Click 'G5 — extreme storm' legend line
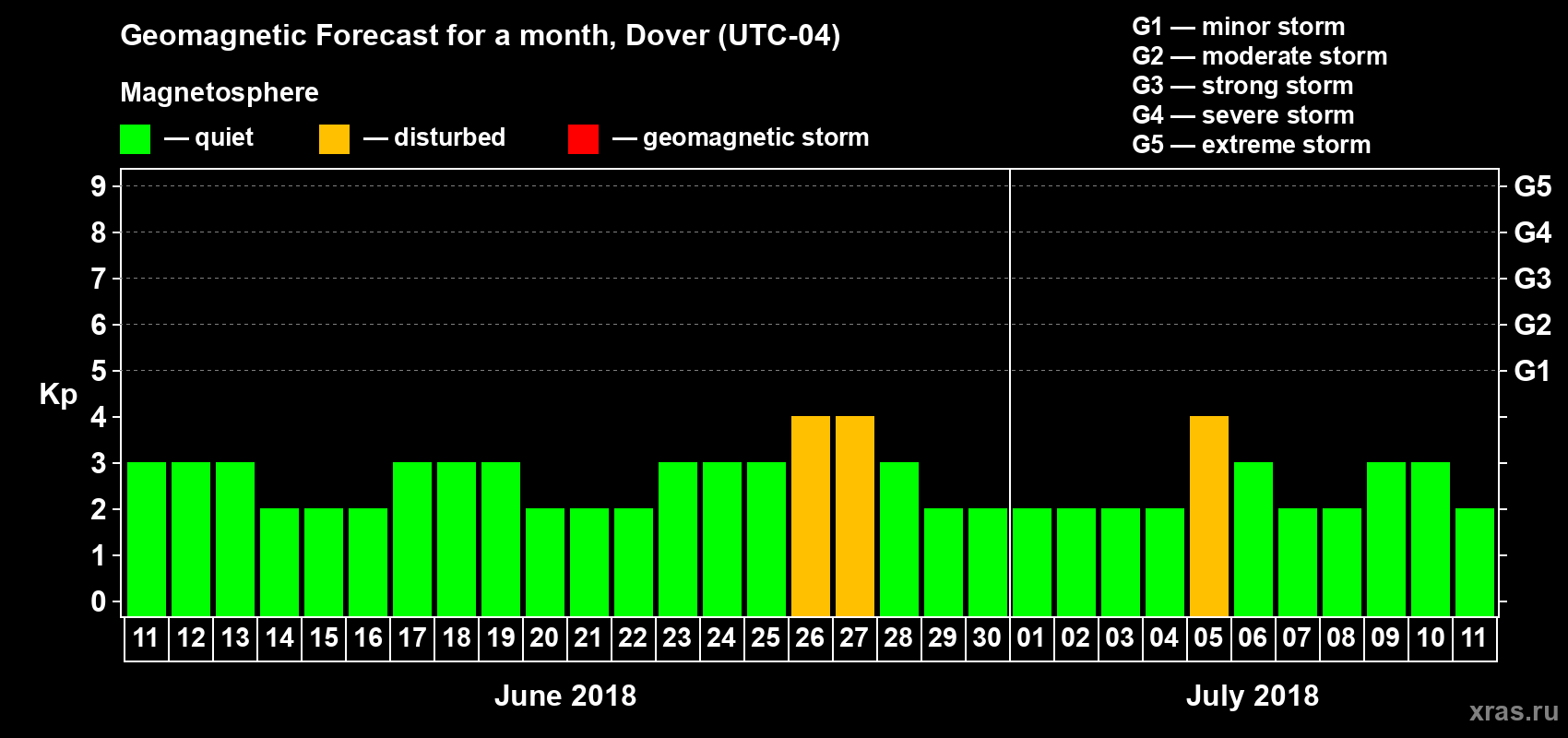The image size is (1568, 738). tap(1252, 145)
